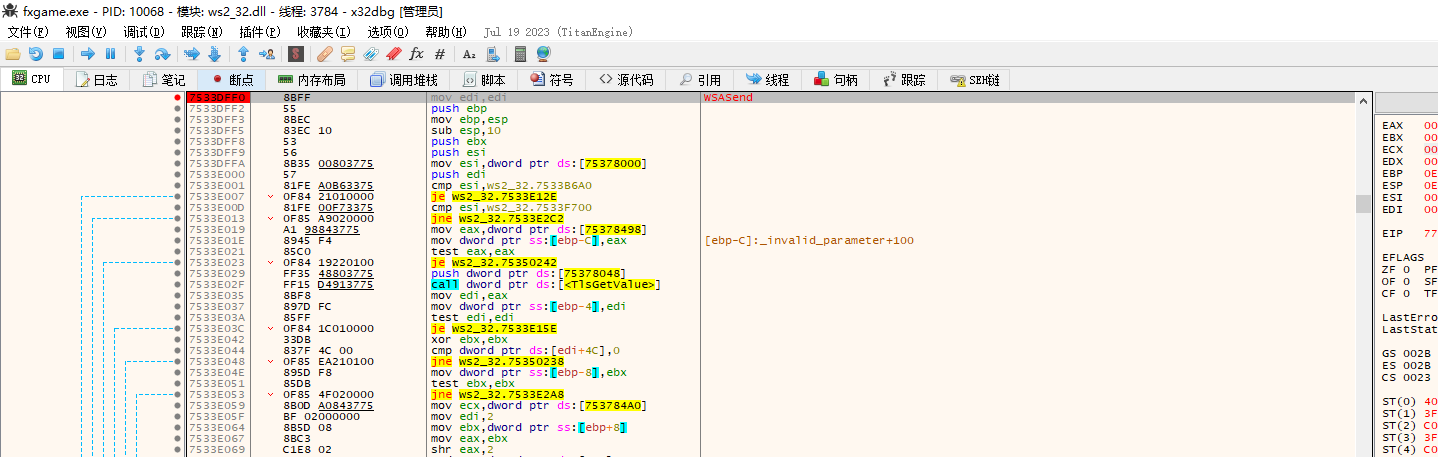Click the bookmarks red ribbon icon
Image resolution: width=1438 pixels, height=457 pixels.
[x=393, y=54]
